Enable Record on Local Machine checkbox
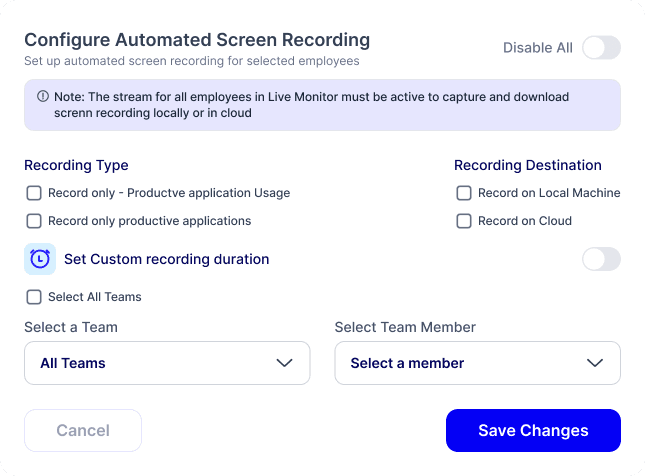645x476 pixels. [464, 193]
